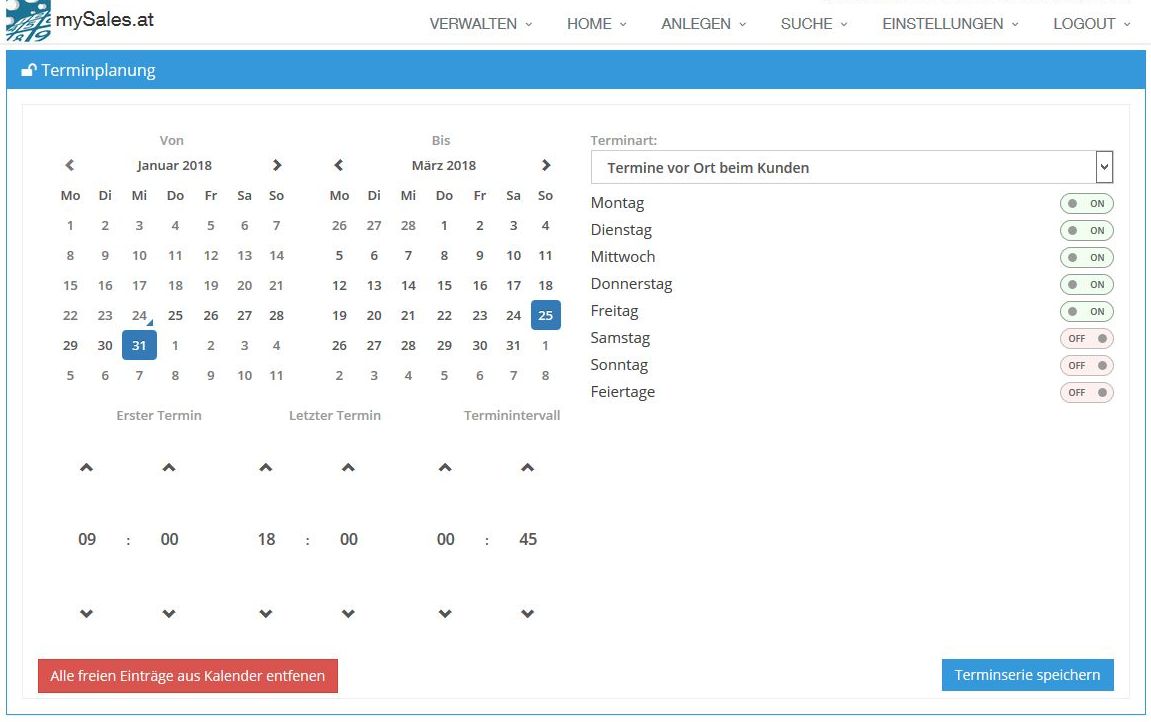The image size is (1151, 722).
Task: Select 15 in the März 2018 calendar
Action: (x=444, y=286)
